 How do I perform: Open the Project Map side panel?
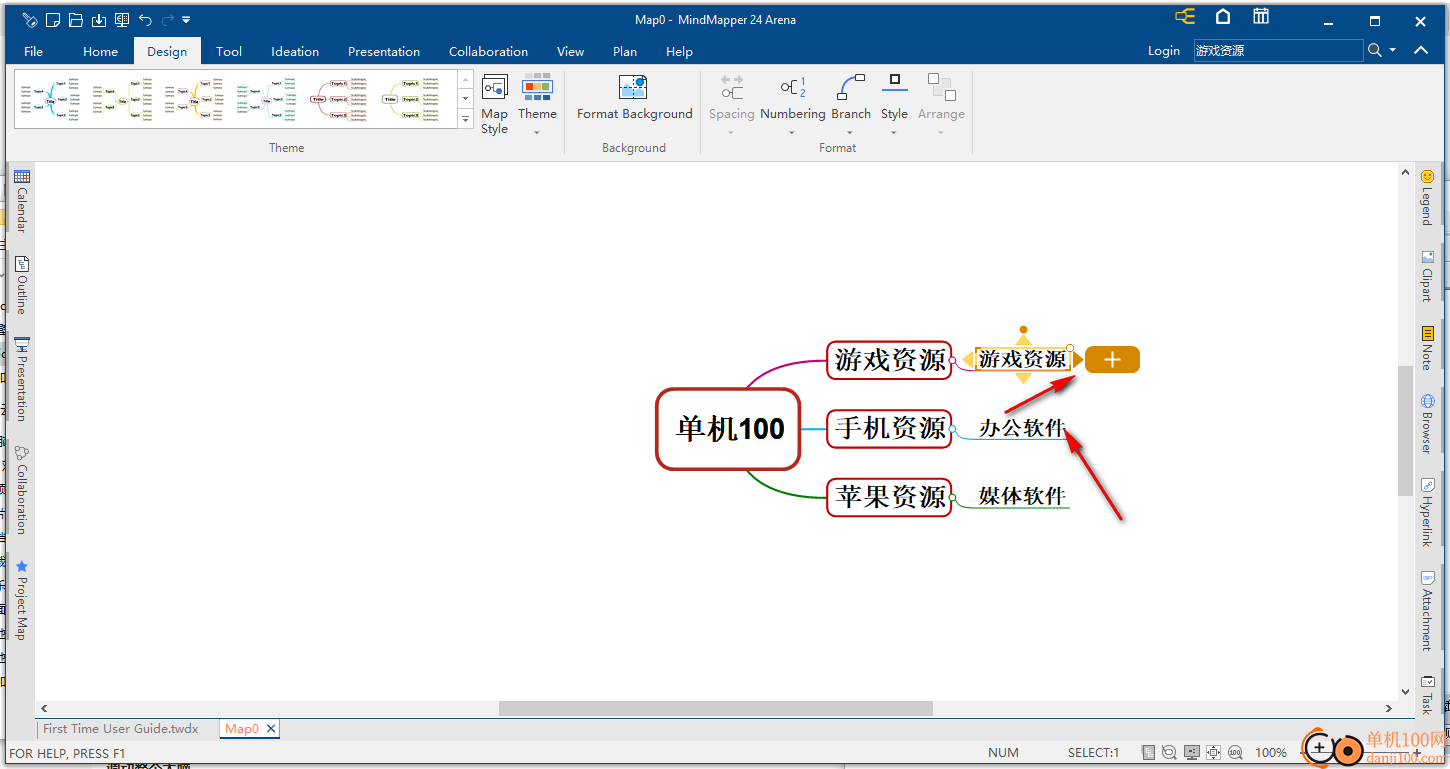coord(21,600)
